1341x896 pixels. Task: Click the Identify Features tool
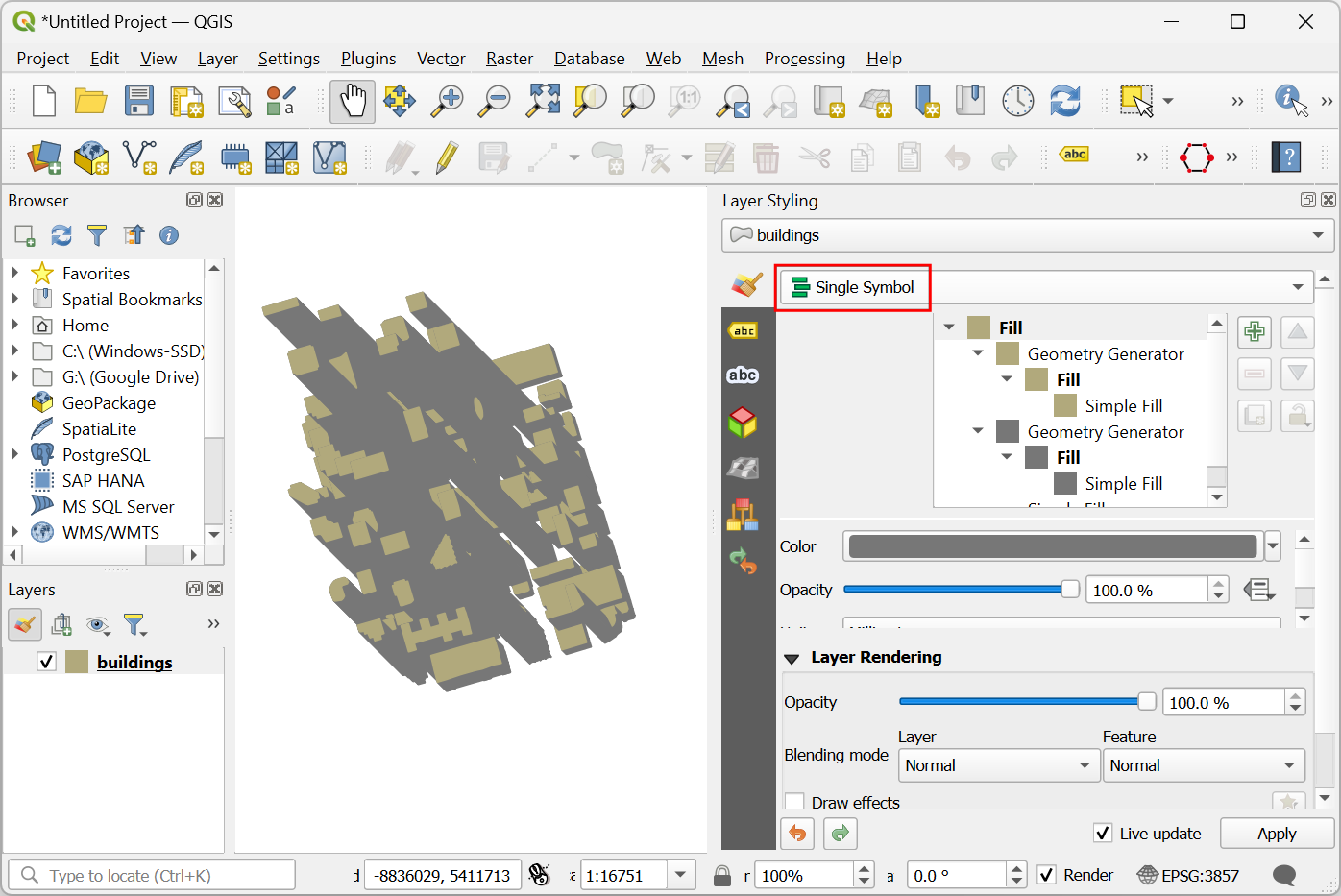(x=1290, y=100)
